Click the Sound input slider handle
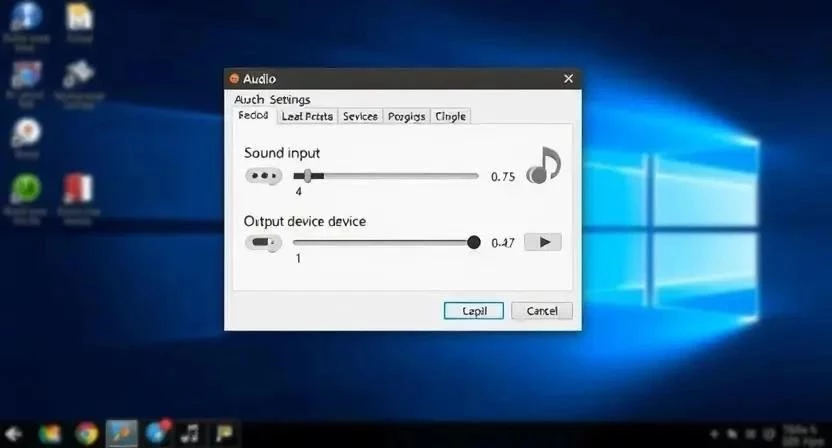 pos(307,176)
